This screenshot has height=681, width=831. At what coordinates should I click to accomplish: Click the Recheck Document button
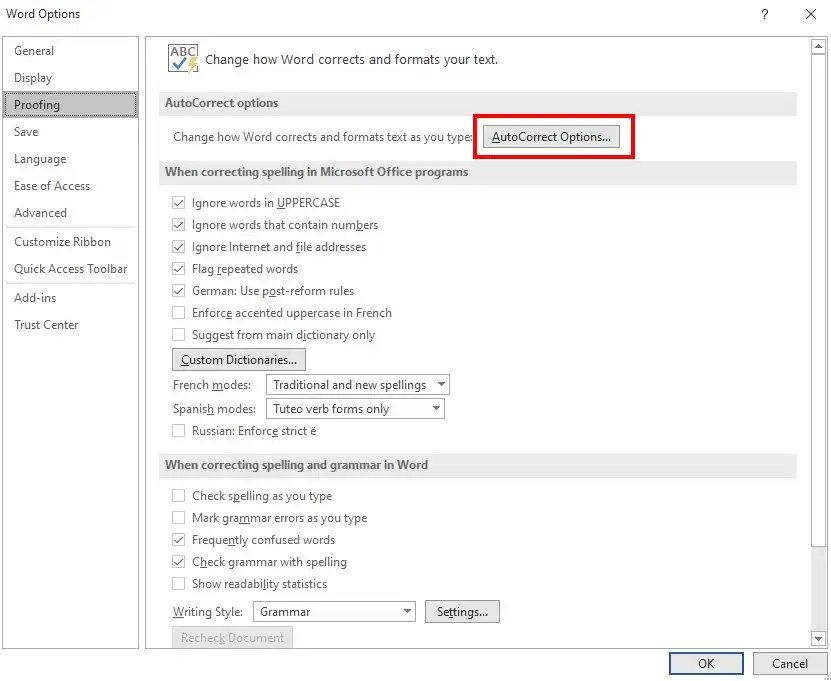click(232, 638)
